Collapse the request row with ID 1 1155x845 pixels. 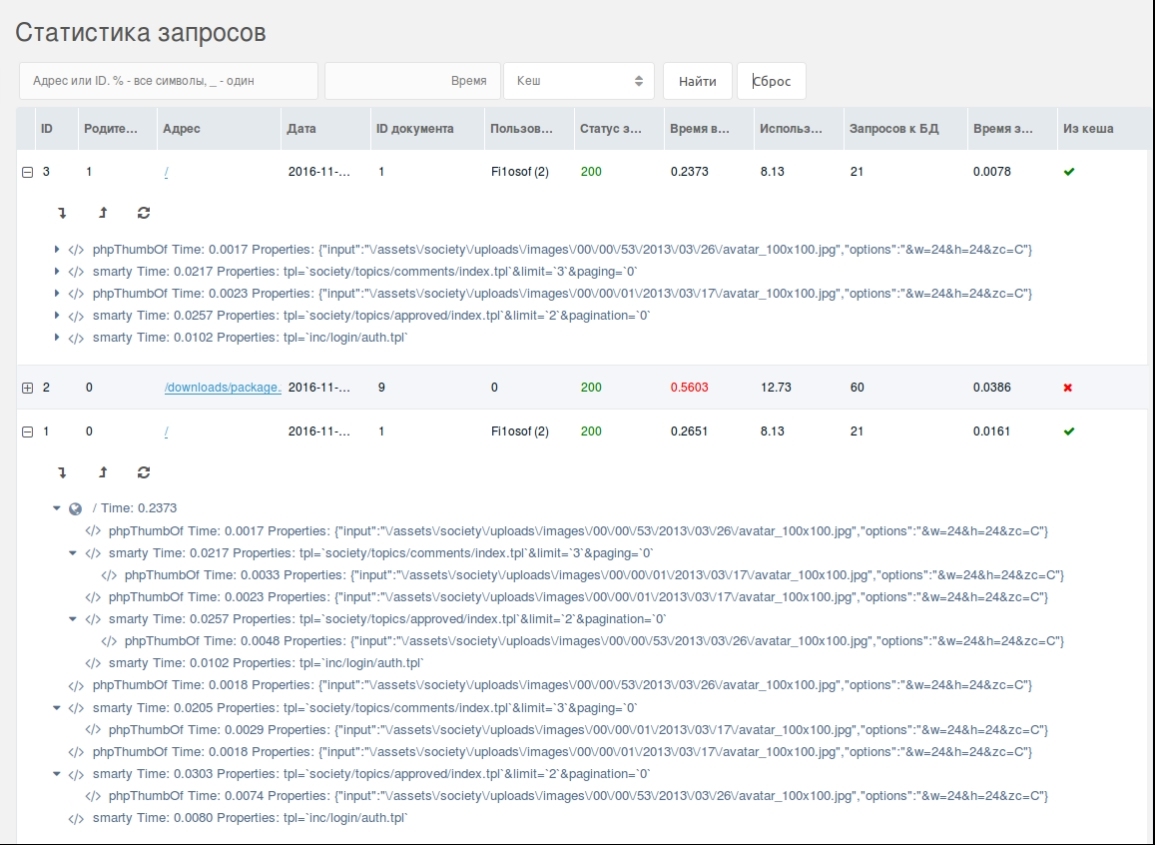point(27,432)
